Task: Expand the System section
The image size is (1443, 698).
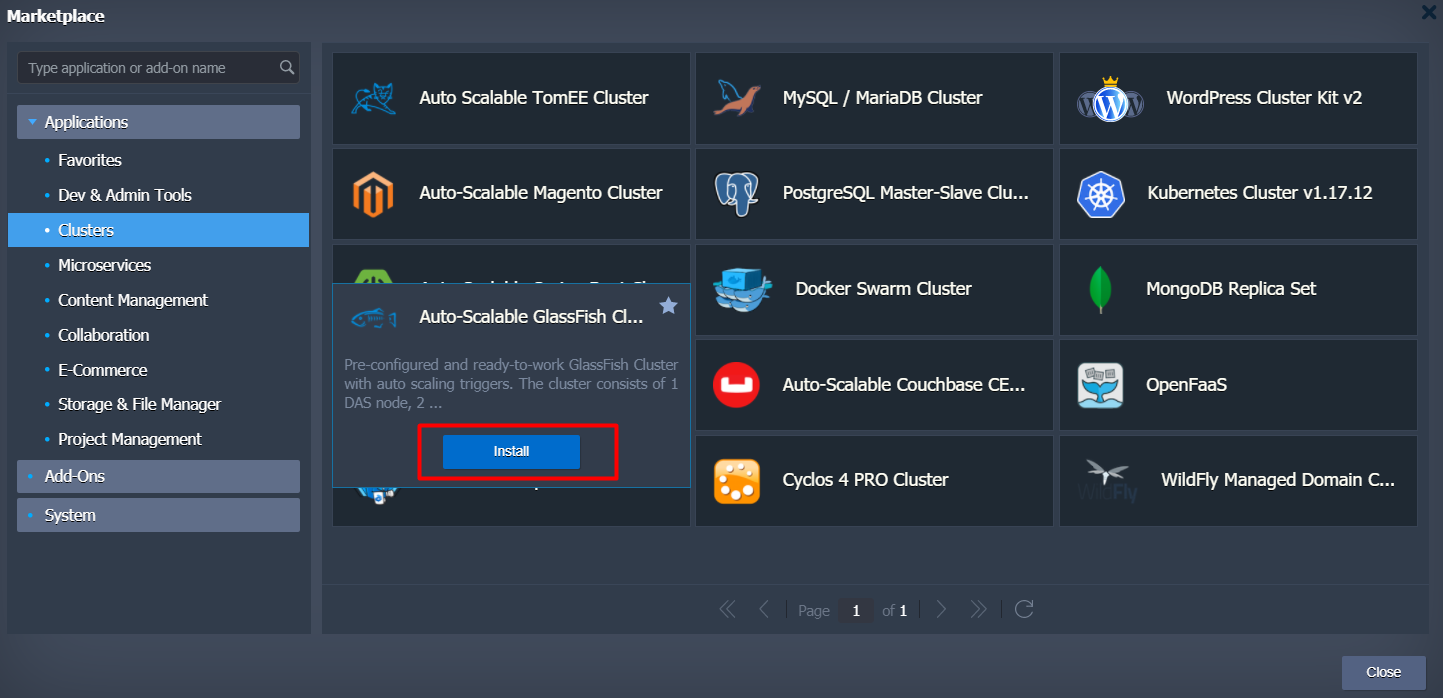Action: point(158,515)
